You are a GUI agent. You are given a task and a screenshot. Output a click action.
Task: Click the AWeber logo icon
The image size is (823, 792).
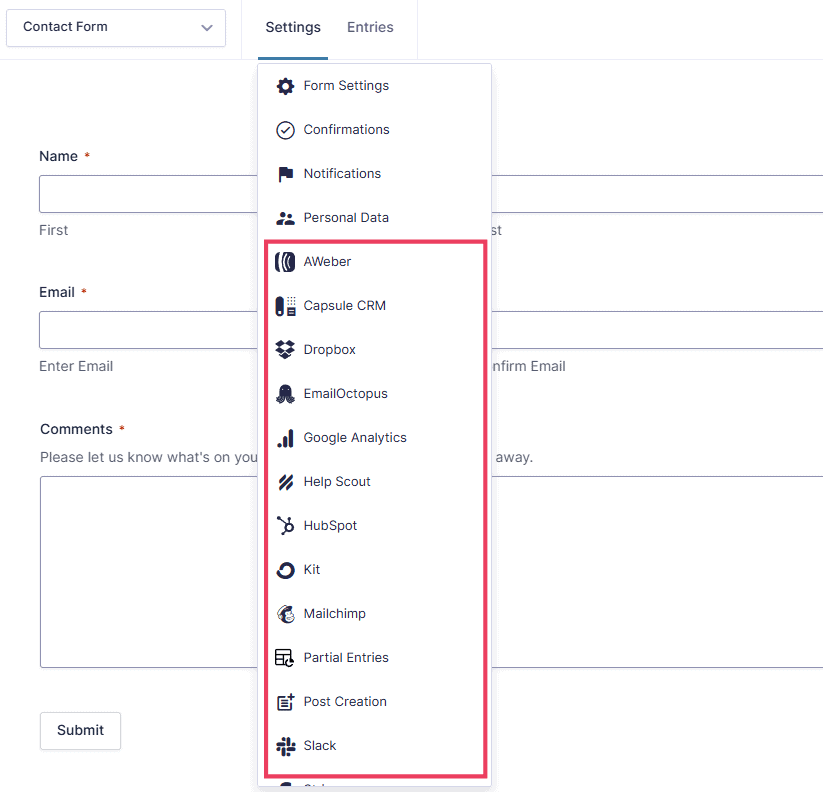[x=285, y=261]
